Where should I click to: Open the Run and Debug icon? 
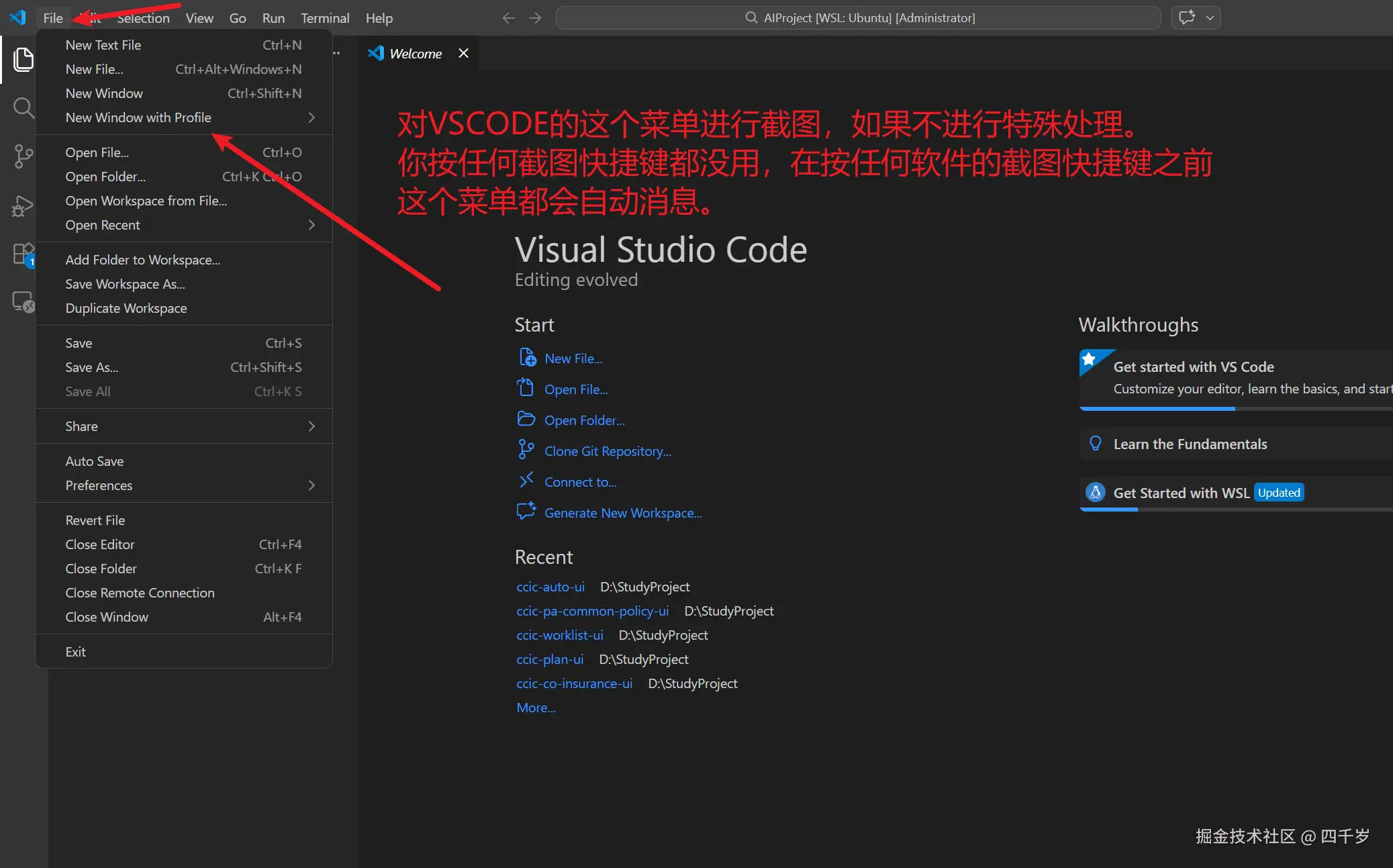[23, 205]
